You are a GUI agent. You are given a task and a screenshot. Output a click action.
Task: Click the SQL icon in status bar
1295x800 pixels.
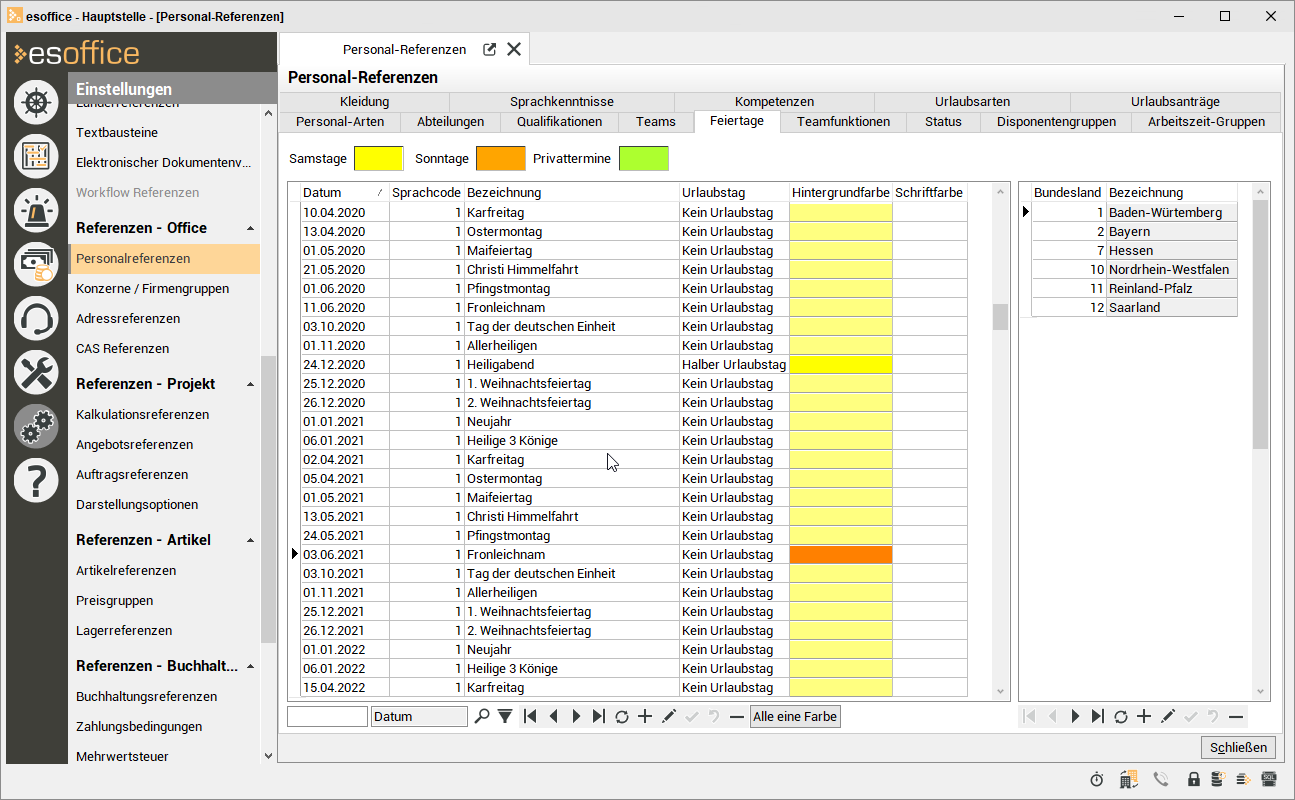tap(1269, 779)
